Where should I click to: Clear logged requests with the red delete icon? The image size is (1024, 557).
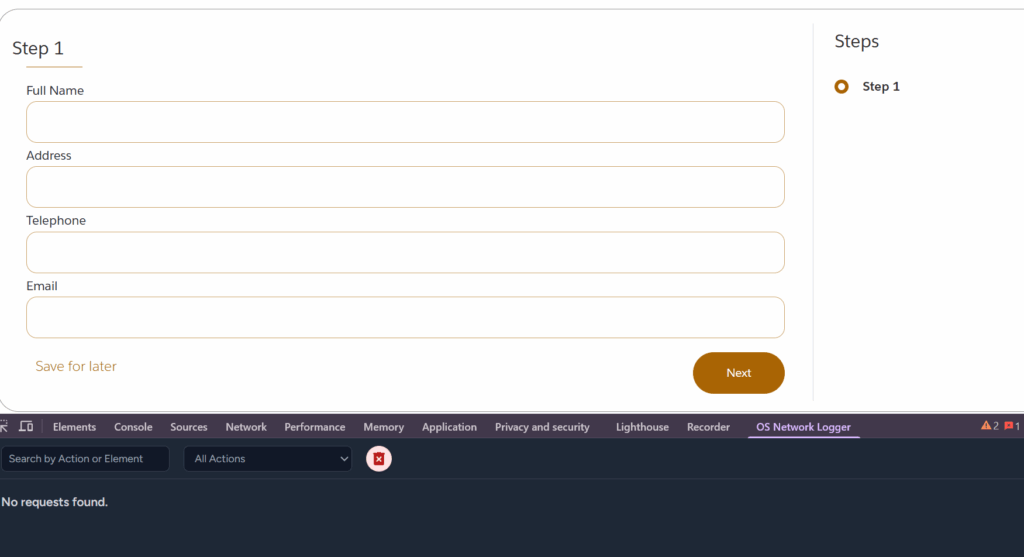coord(379,458)
